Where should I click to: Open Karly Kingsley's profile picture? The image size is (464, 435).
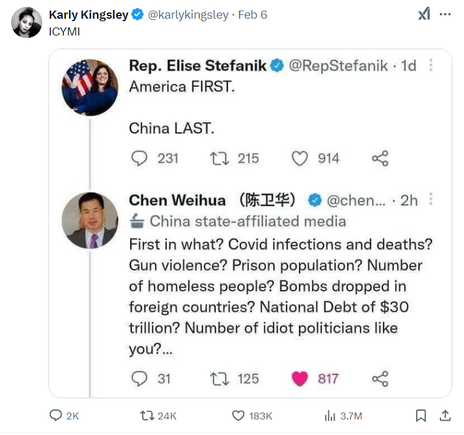[27, 22]
